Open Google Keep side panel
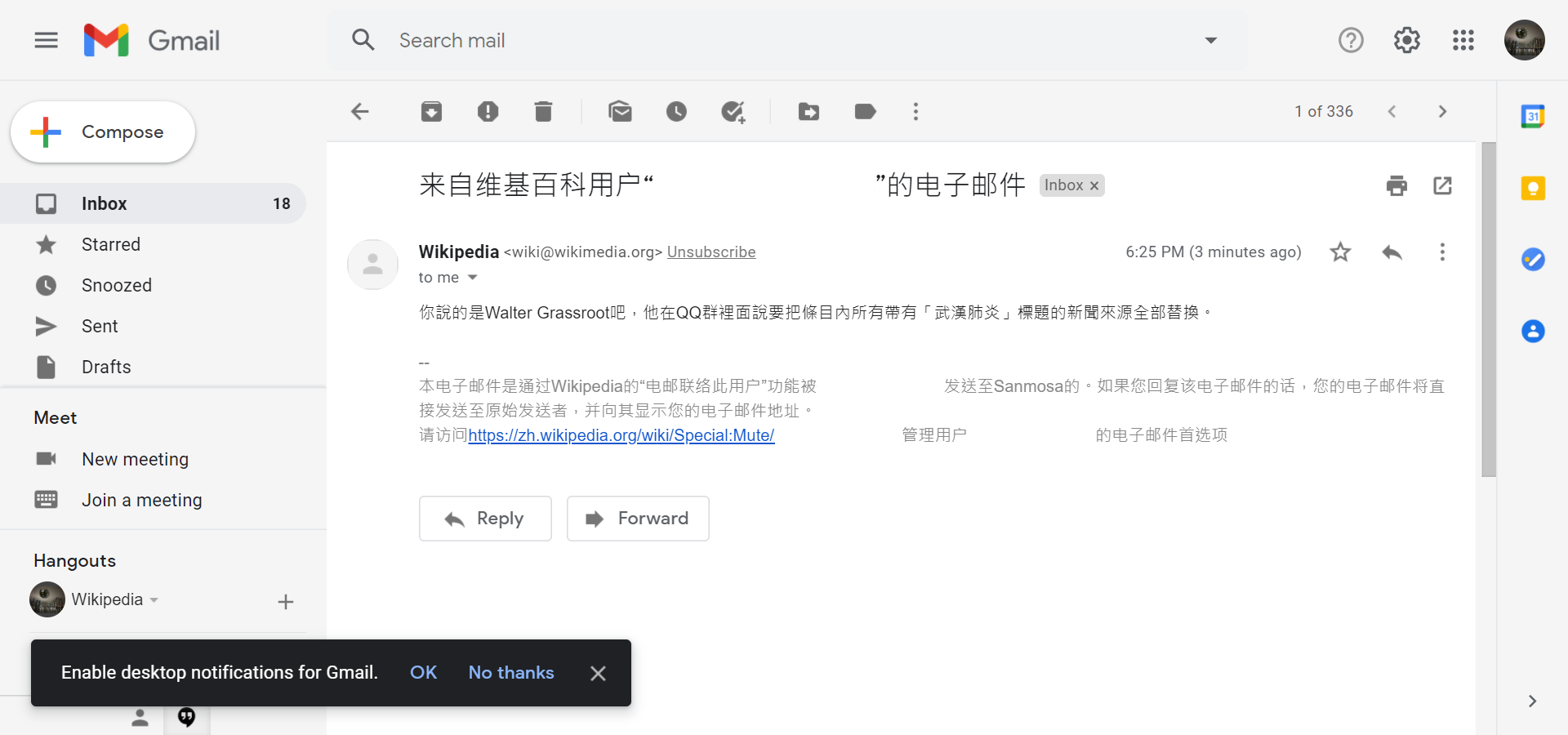 point(1533,189)
